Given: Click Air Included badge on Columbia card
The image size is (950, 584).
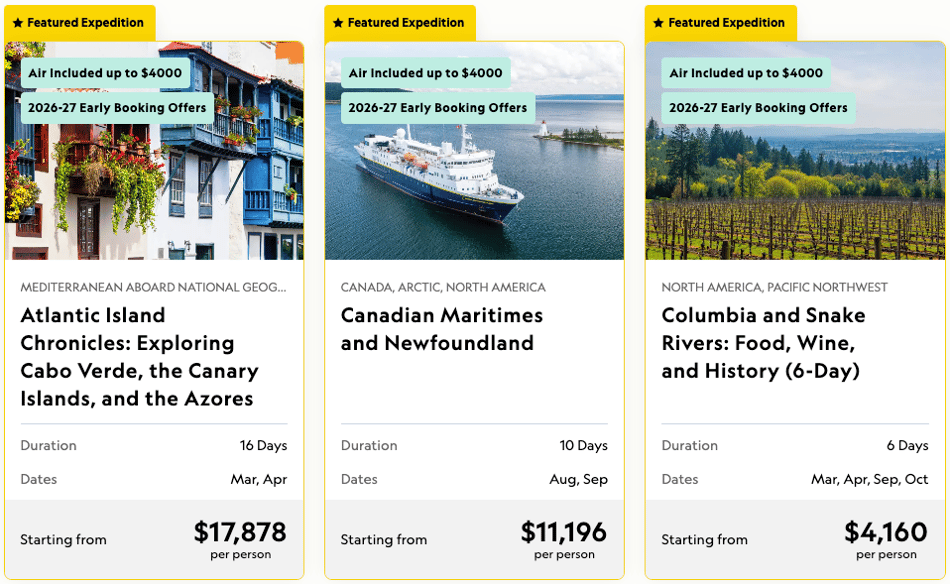Looking at the screenshot, I should tap(746, 73).
